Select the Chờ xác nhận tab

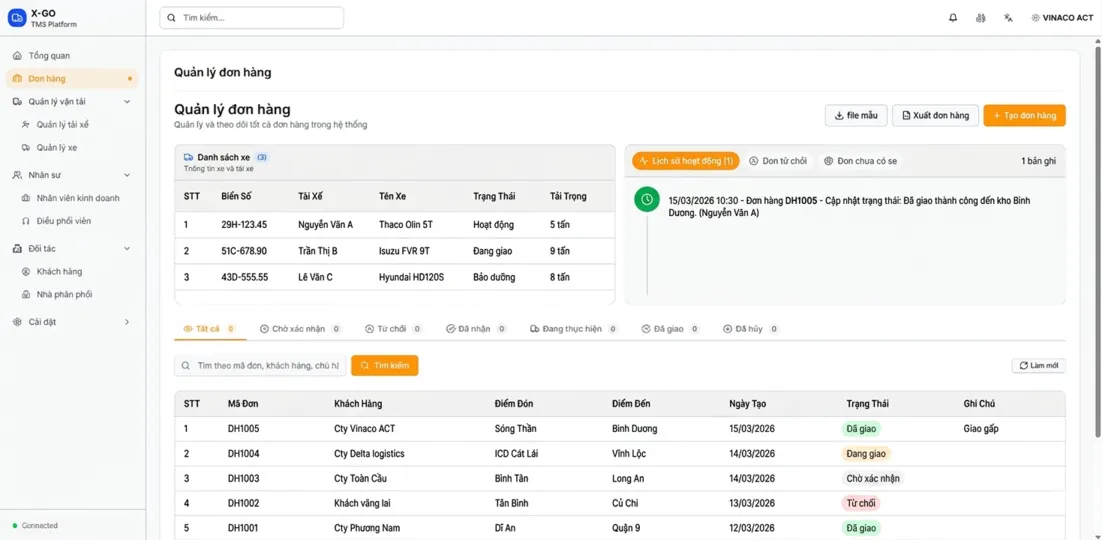[x=301, y=328]
